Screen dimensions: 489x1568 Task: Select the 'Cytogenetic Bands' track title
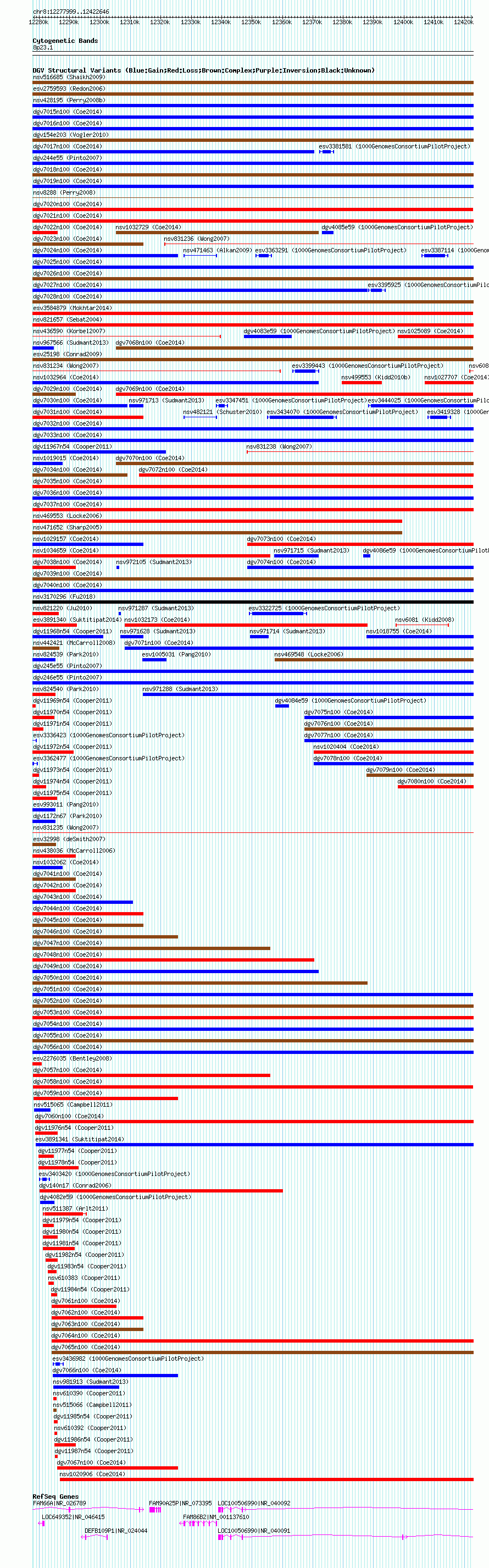tap(65, 41)
